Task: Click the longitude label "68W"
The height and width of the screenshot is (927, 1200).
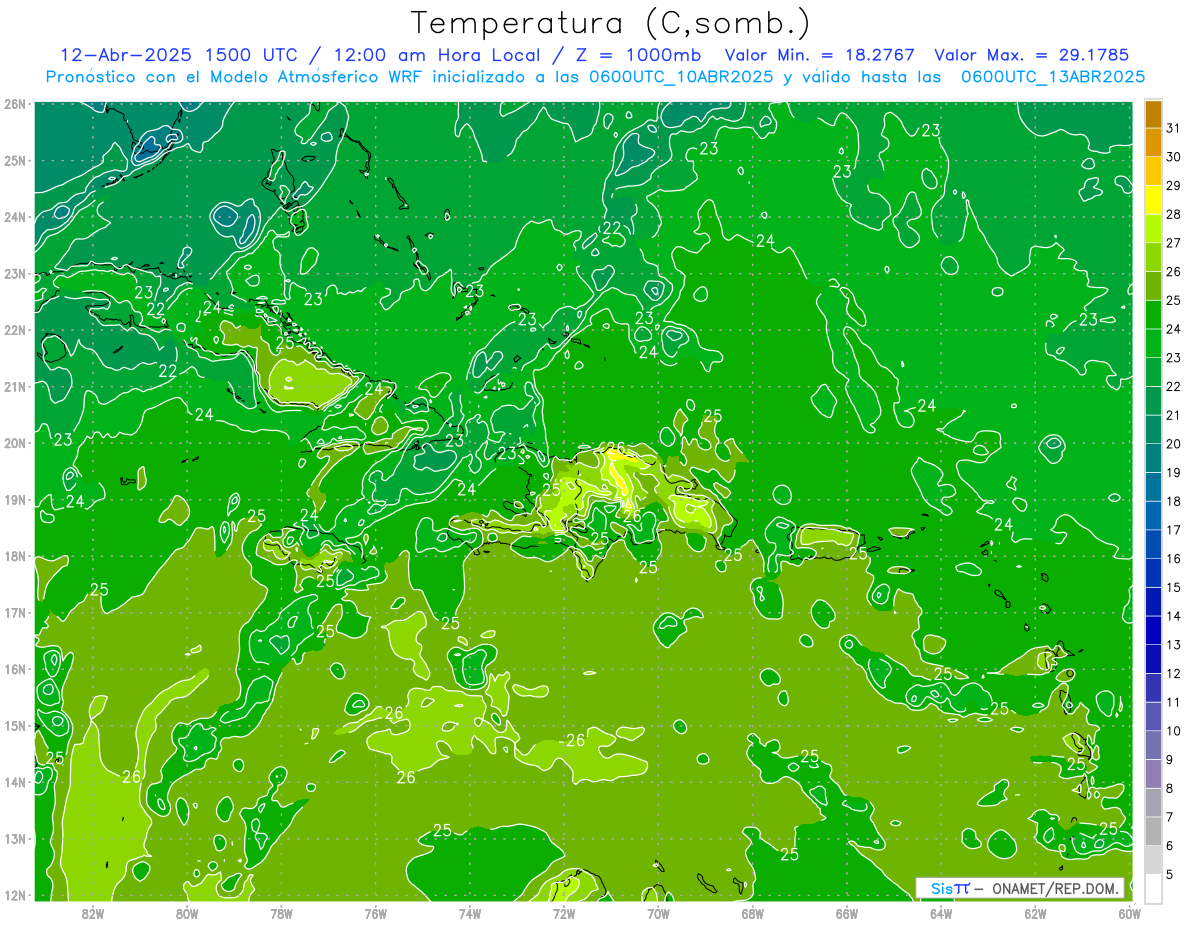Action: click(752, 913)
